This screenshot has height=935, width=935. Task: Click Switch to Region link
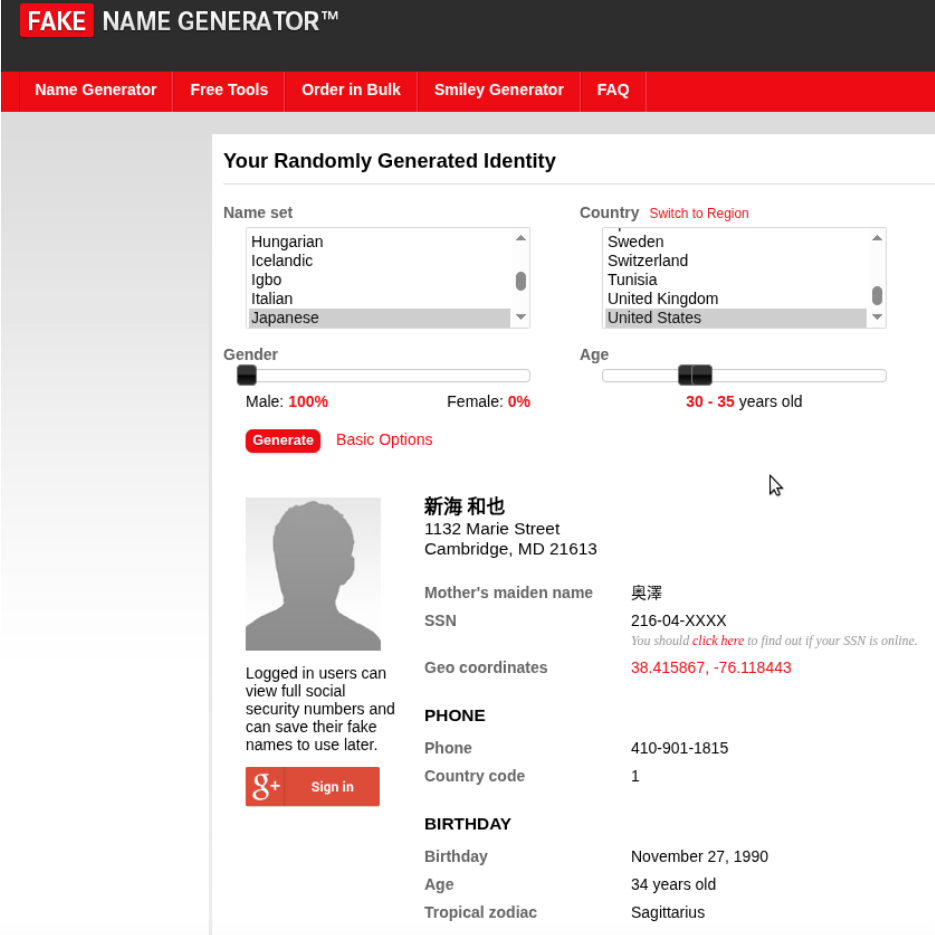(698, 214)
